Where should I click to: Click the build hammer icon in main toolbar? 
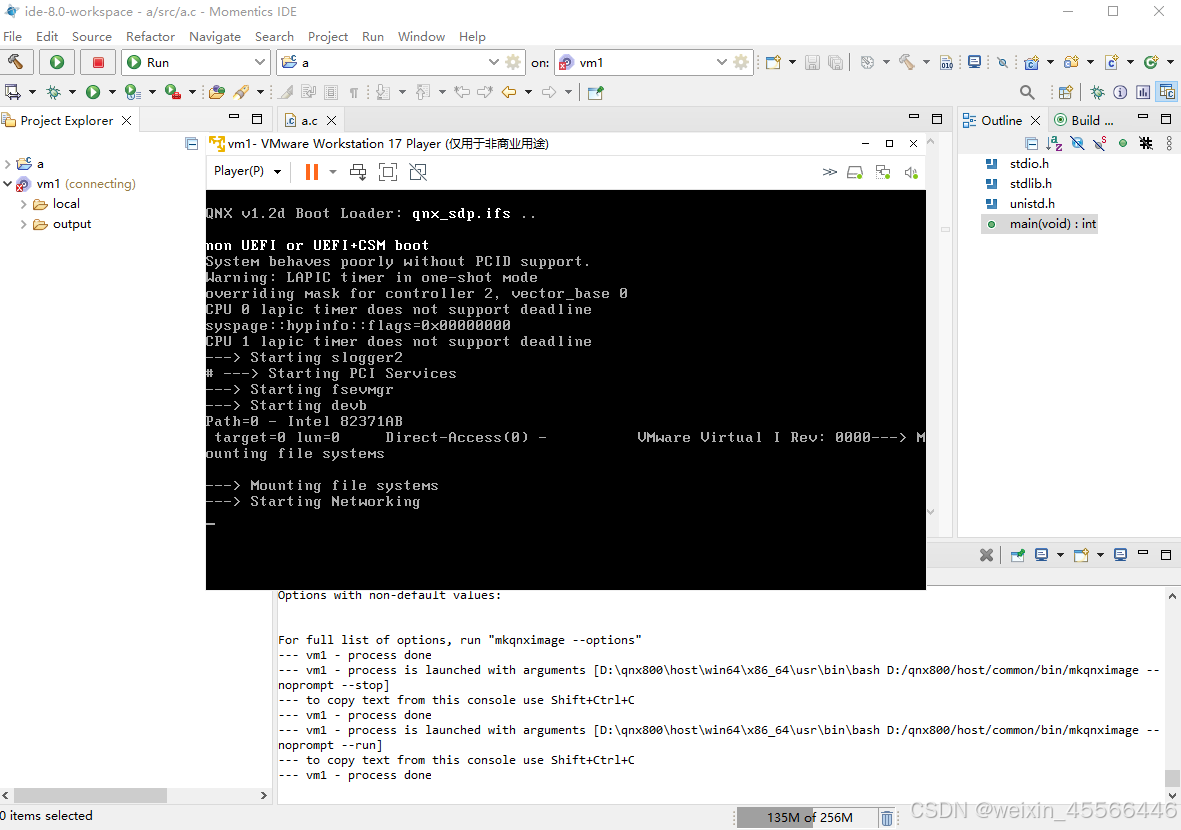coord(907,63)
